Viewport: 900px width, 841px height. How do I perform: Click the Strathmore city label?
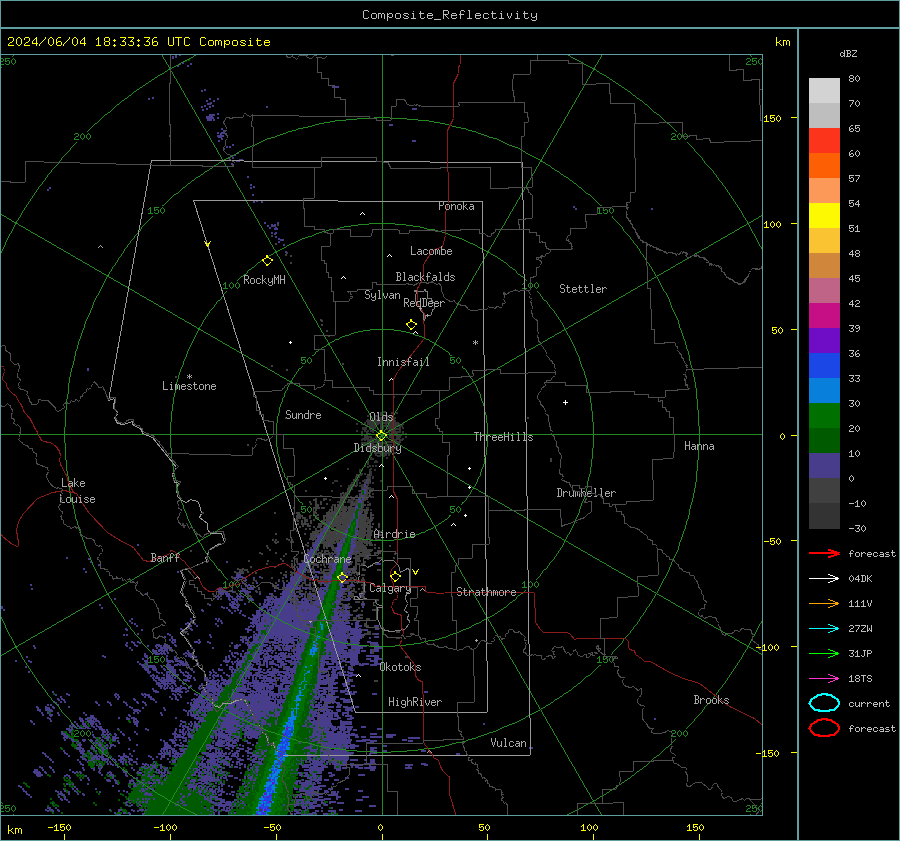coord(486,592)
